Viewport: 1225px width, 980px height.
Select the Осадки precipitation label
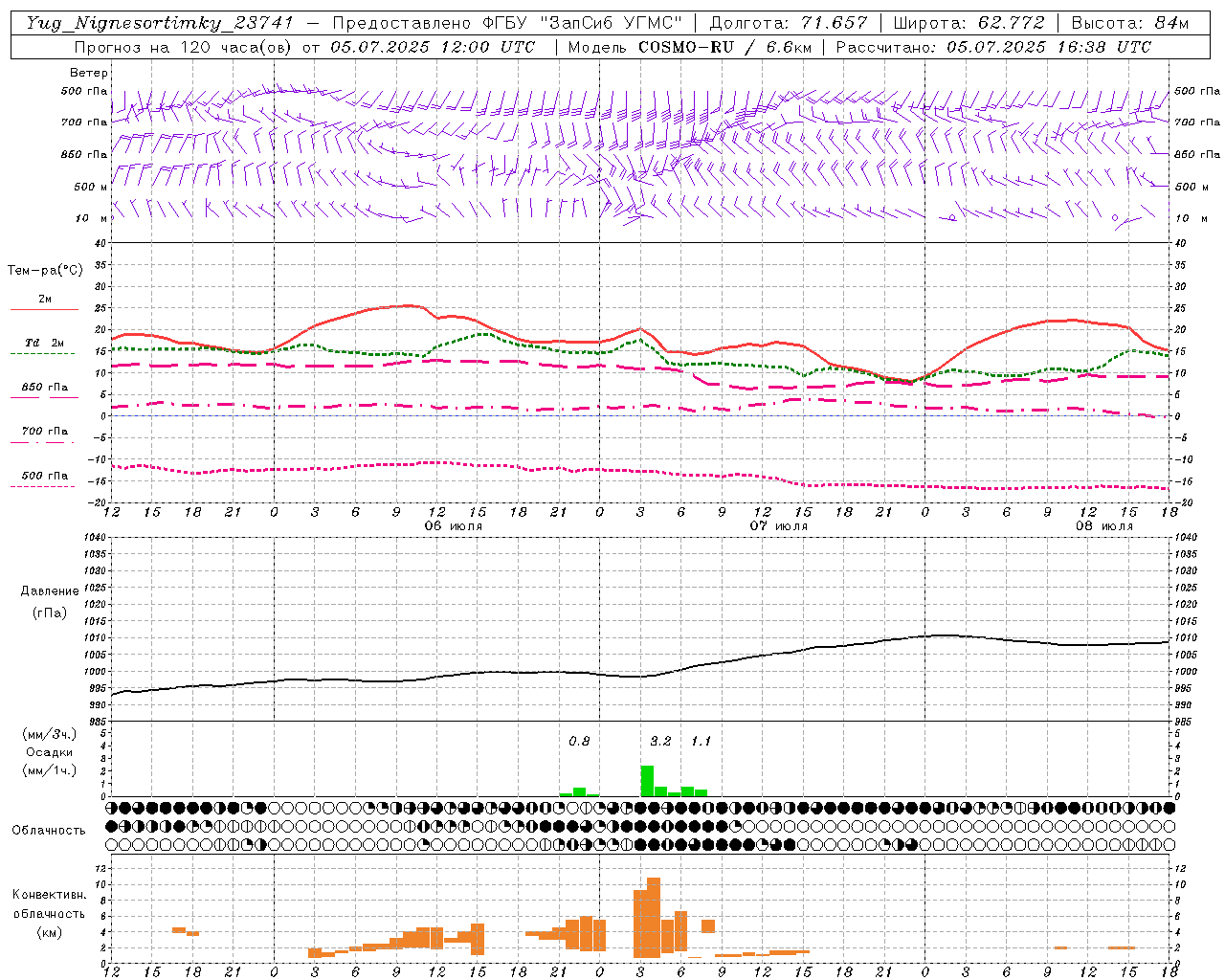pyautogui.click(x=50, y=752)
